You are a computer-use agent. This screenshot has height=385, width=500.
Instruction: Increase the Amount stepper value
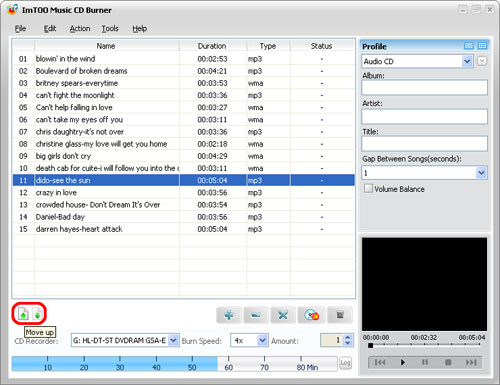pyautogui.click(x=348, y=337)
